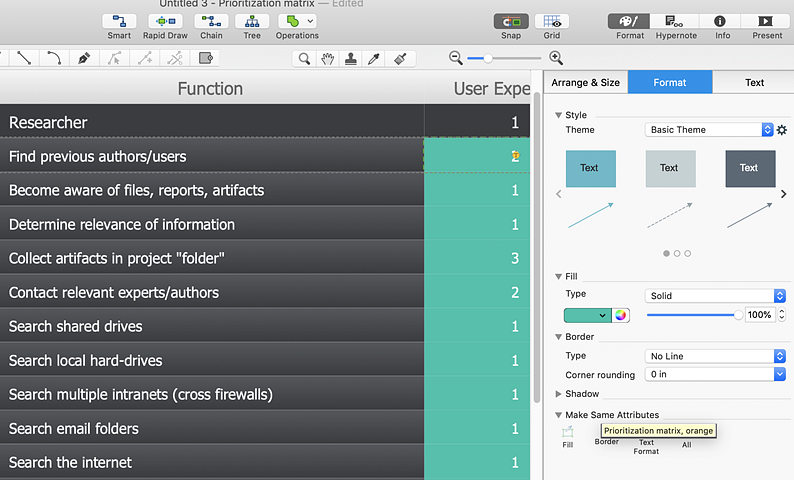Open the Basic Theme dropdown

pyautogui.click(x=709, y=130)
